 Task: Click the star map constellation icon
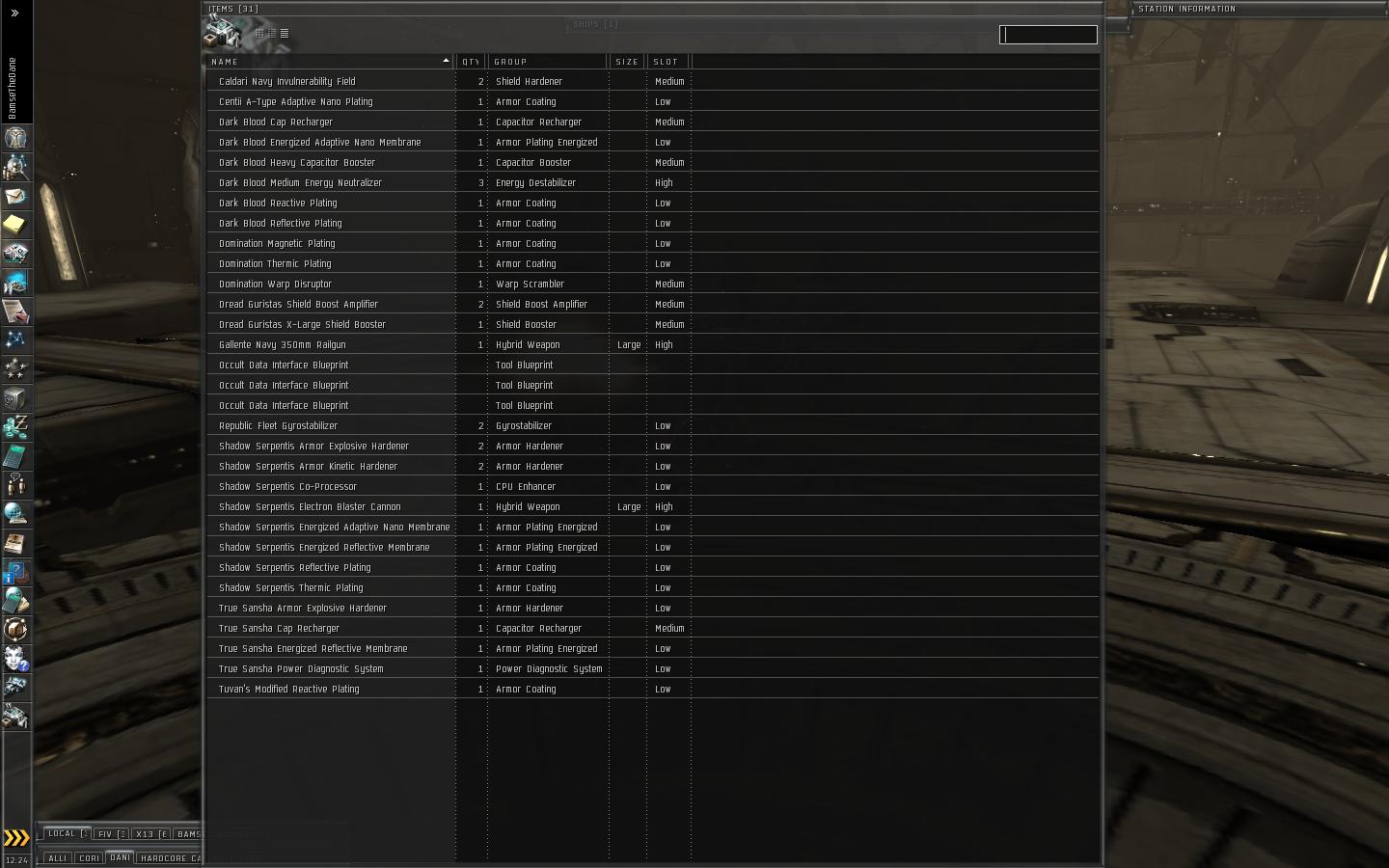(16, 340)
